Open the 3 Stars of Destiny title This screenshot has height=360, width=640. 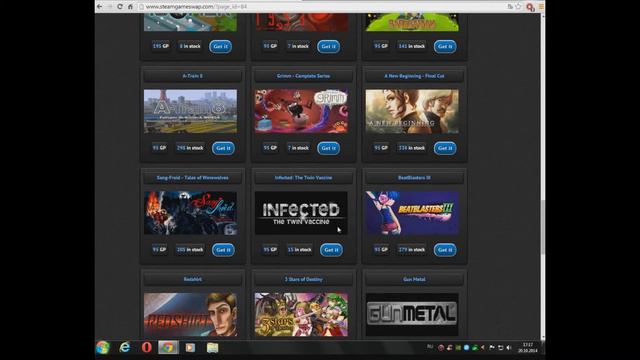coord(303,279)
